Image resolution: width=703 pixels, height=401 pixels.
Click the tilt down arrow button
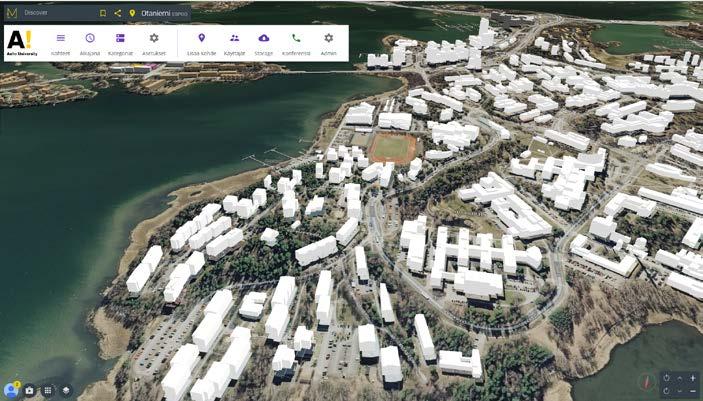[680, 391]
